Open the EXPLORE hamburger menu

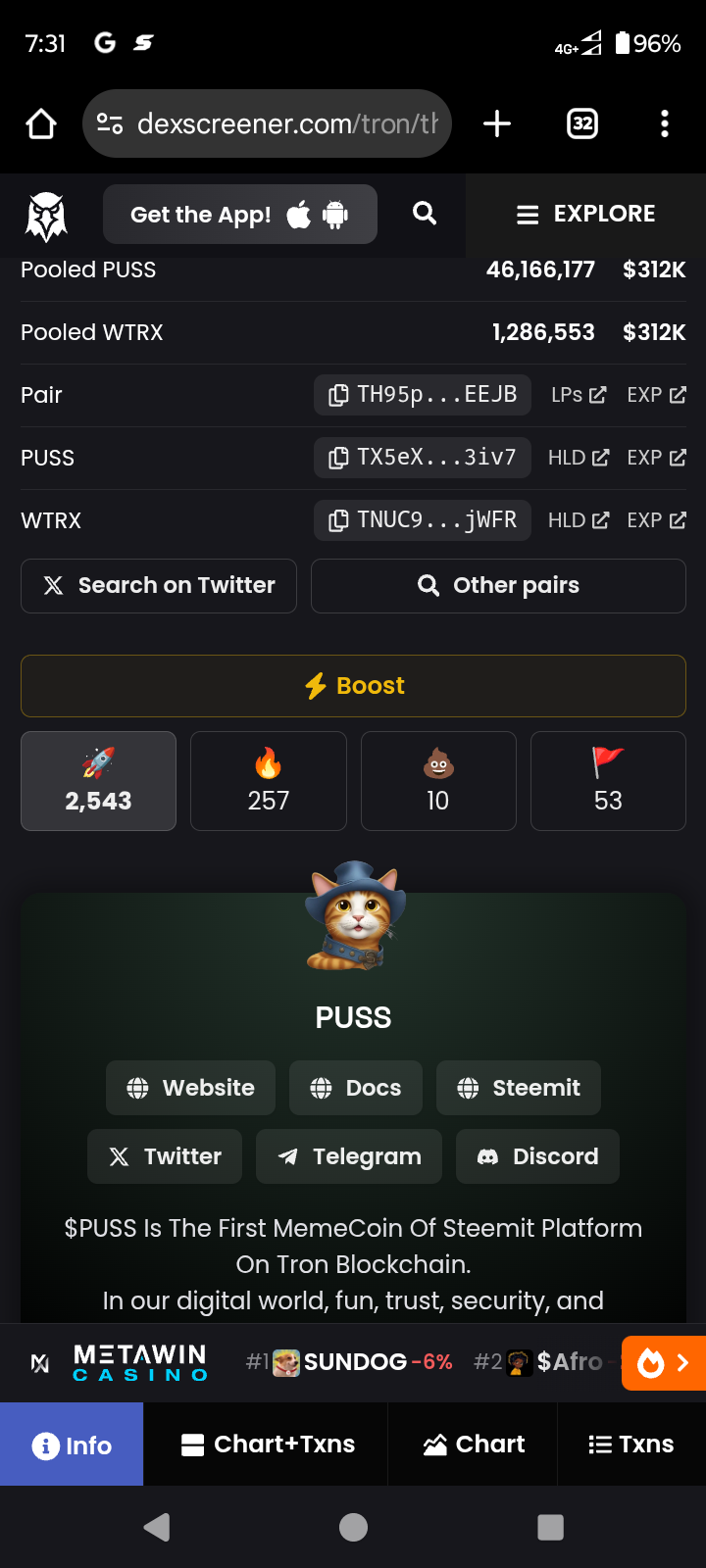click(586, 215)
